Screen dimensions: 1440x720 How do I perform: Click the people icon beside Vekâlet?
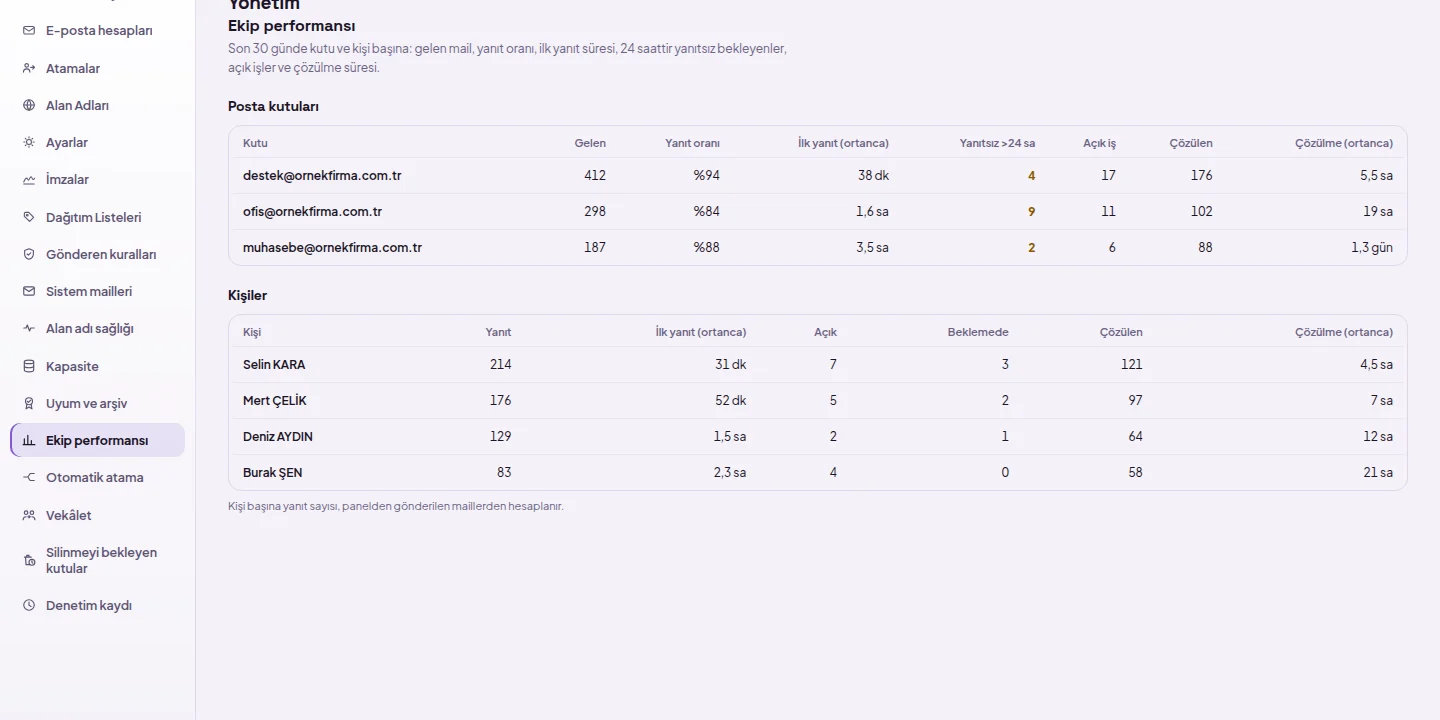click(x=29, y=515)
